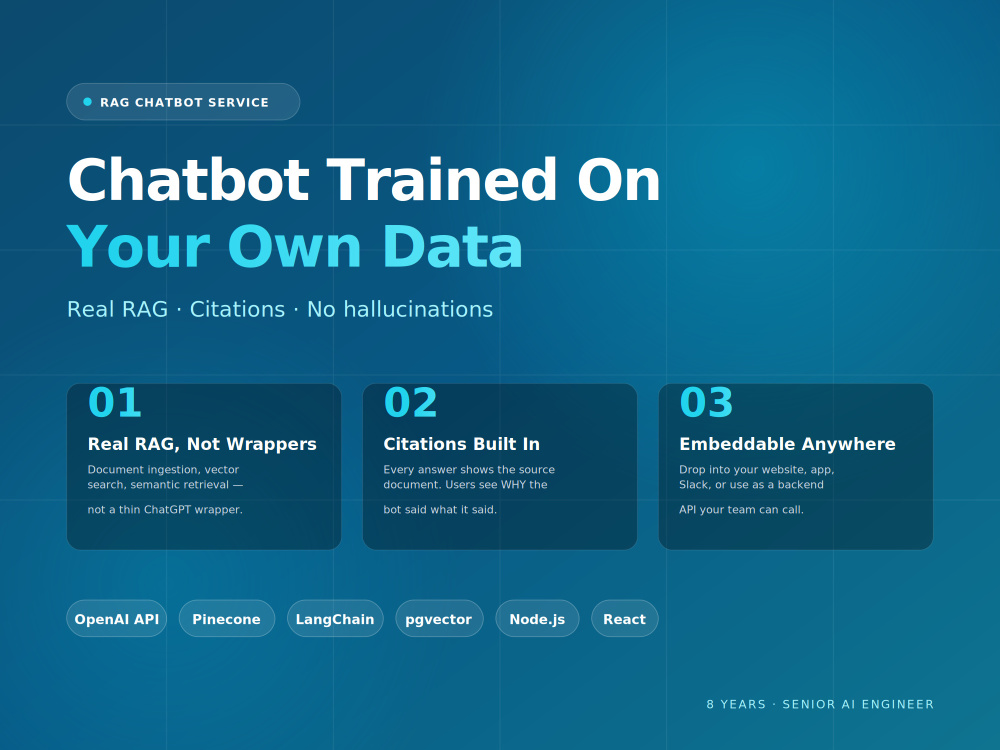Click 'Every answer shows the source' description line
The image size is (1000, 750).
469,470
